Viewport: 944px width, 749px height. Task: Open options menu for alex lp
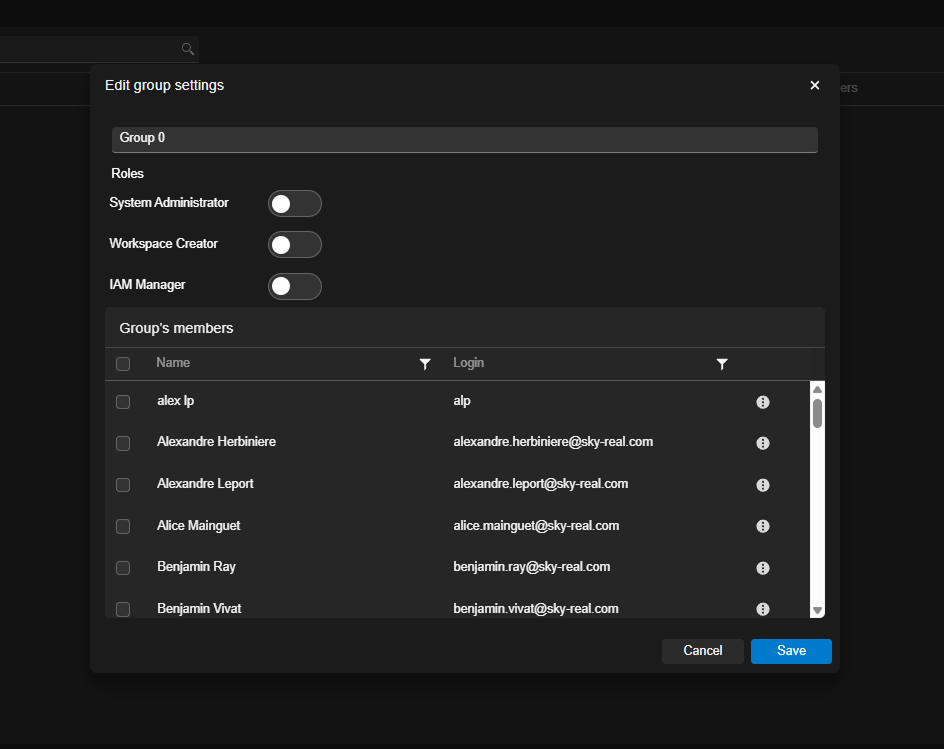pyautogui.click(x=763, y=402)
